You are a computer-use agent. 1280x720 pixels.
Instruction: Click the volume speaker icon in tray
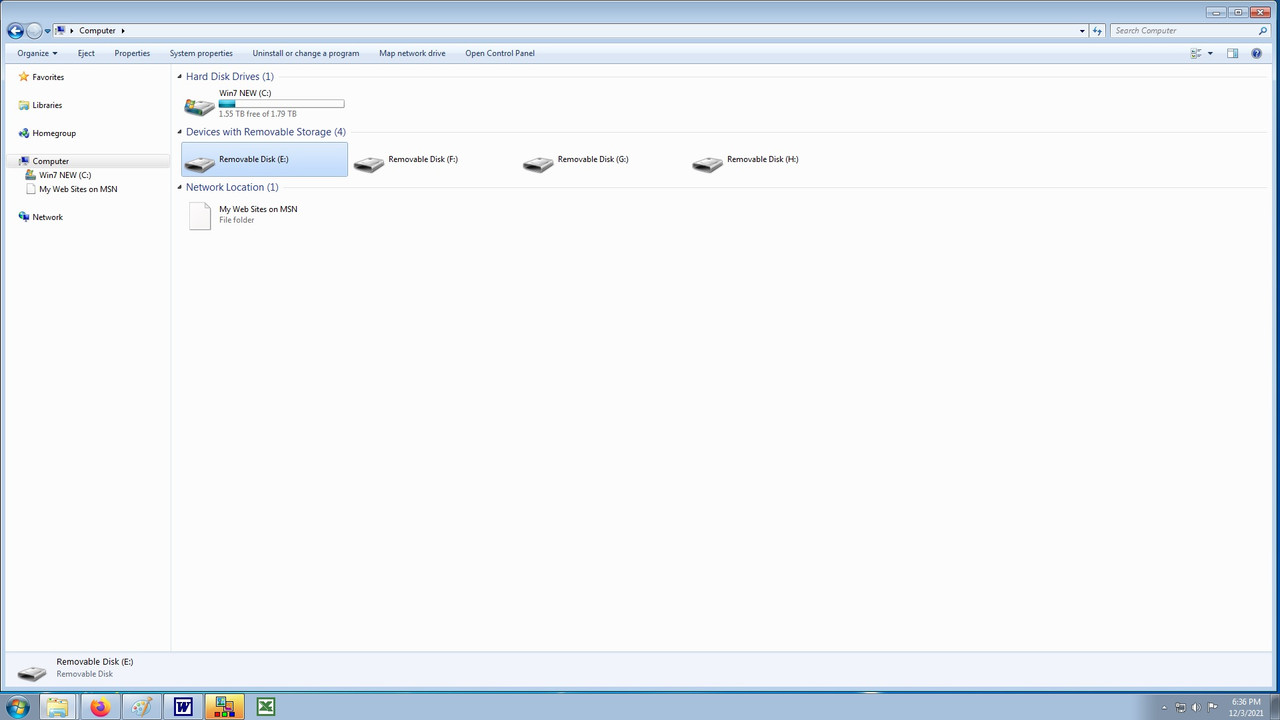[1196, 708]
